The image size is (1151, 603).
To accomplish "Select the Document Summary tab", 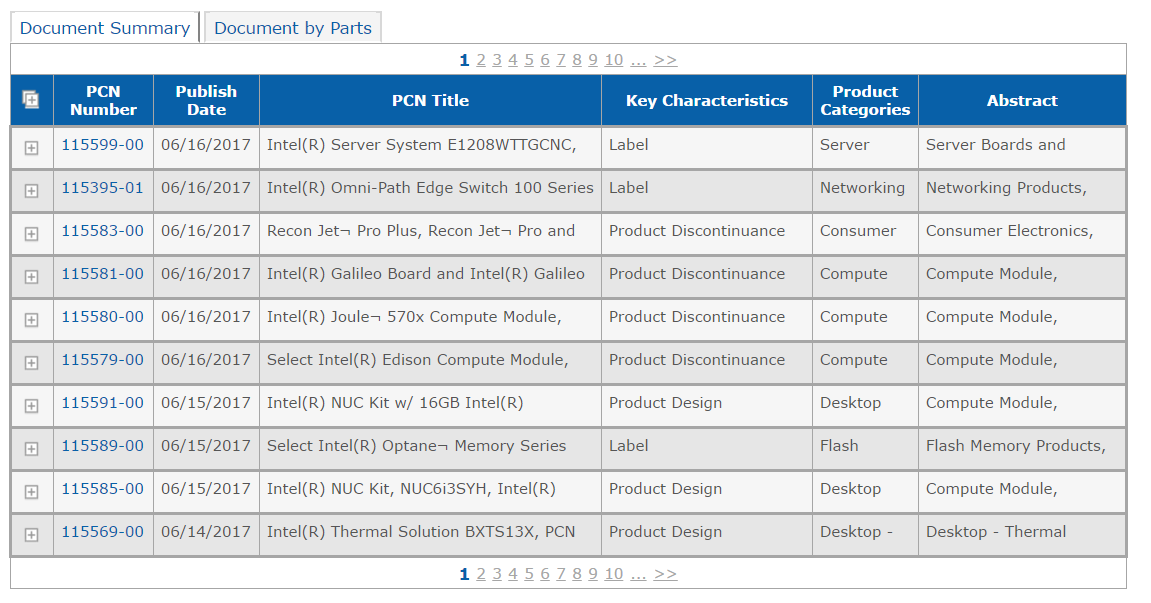I will (x=105, y=28).
